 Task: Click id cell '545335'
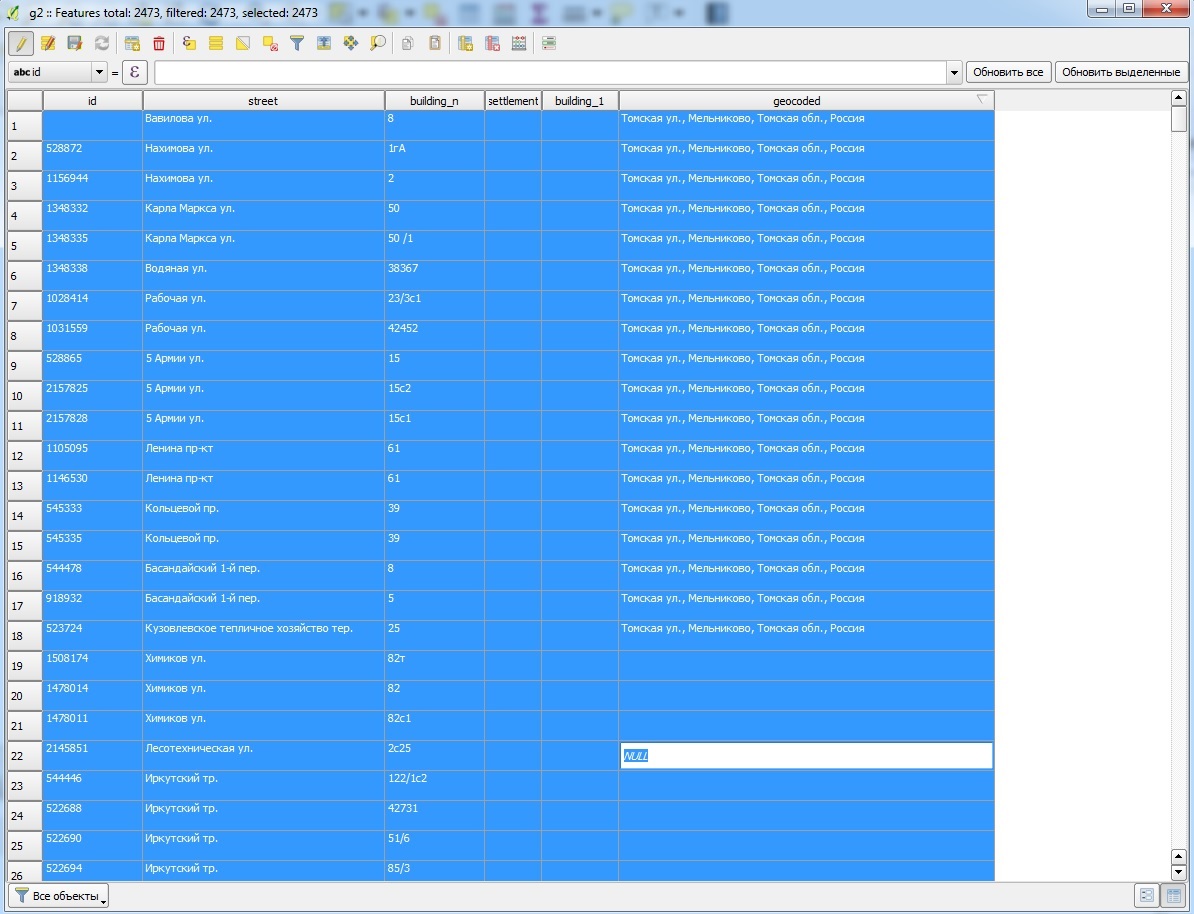coord(92,545)
